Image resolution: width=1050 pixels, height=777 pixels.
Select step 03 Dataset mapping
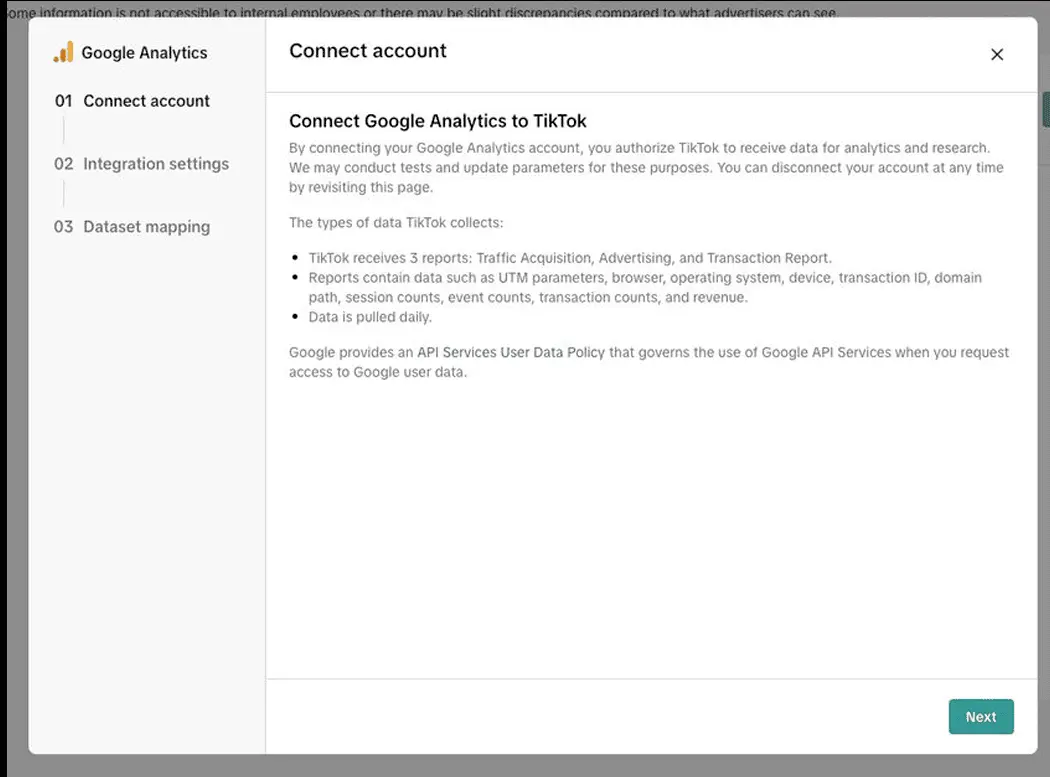tap(132, 226)
